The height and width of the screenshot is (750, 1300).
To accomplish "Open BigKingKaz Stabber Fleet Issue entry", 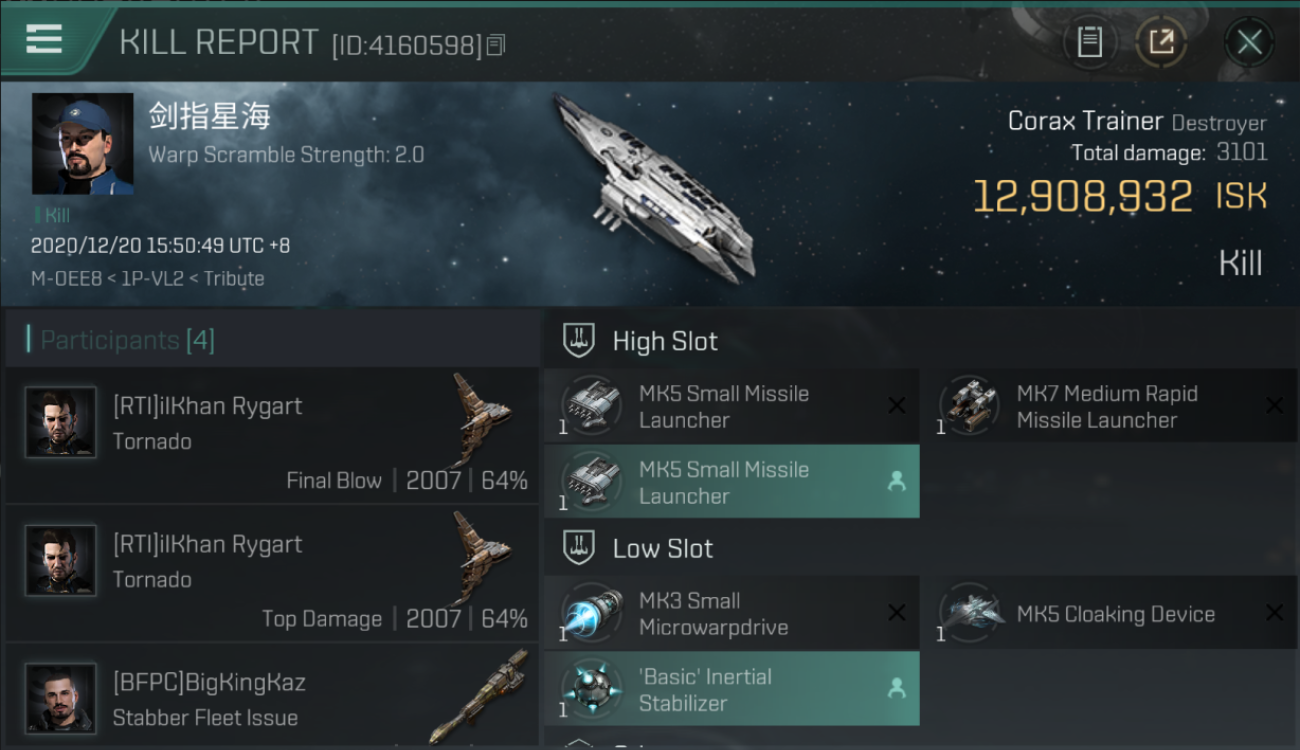I will [272, 697].
